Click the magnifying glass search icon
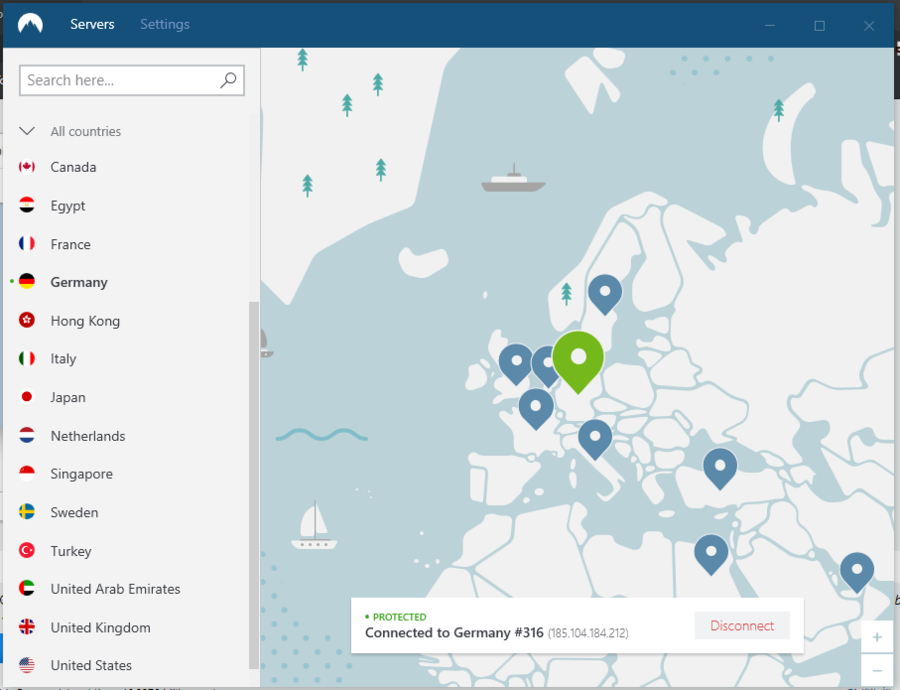900x690 pixels. 228,80
